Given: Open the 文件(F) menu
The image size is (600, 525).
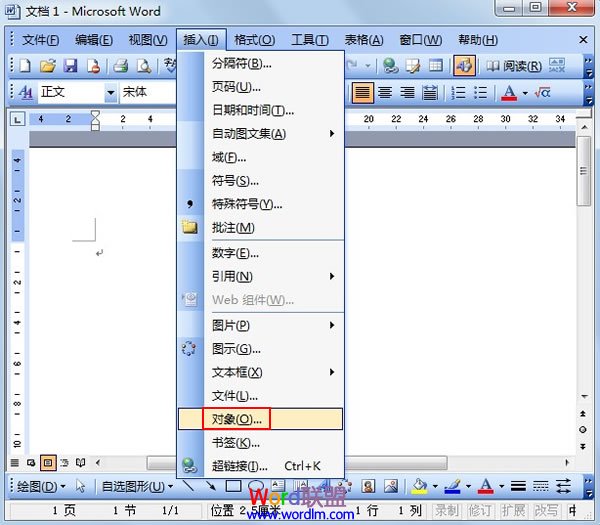Looking at the screenshot, I should click(41, 40).
